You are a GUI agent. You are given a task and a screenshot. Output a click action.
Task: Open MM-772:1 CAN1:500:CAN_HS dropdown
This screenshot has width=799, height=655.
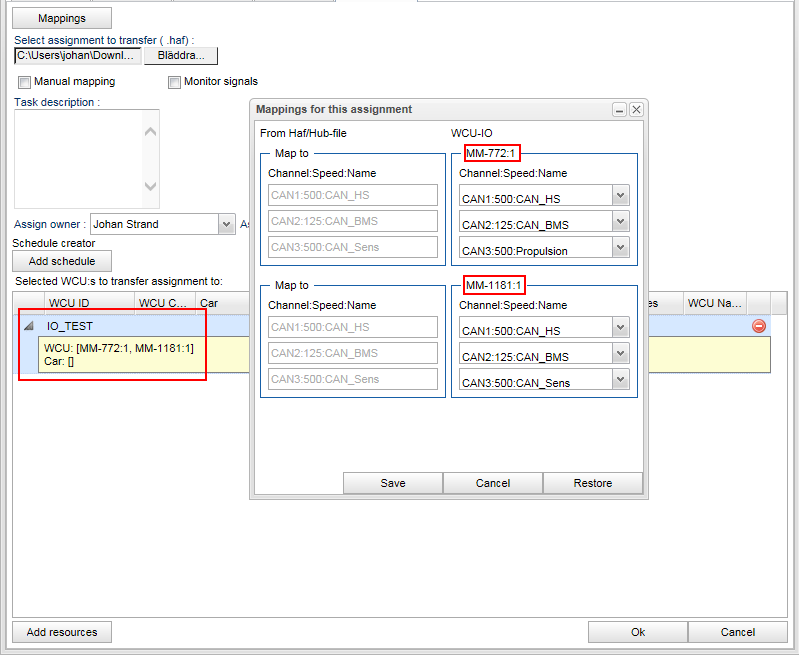[x=620, y=196]
